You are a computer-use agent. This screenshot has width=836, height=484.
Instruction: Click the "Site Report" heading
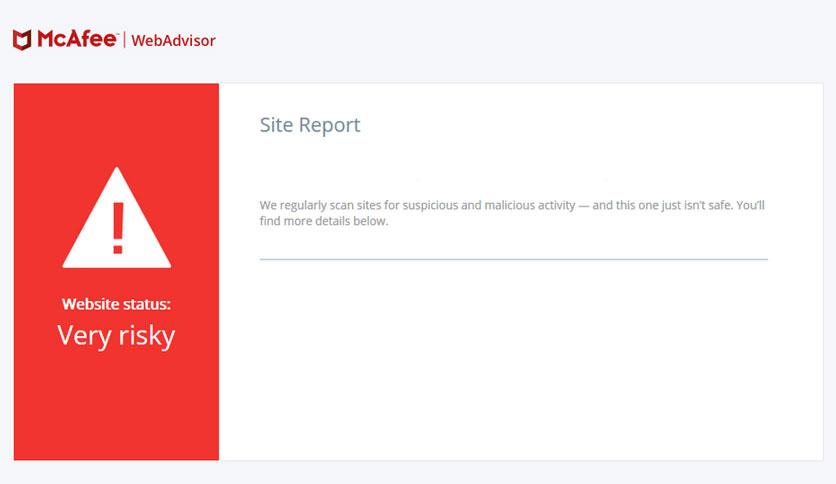(310, 125)
